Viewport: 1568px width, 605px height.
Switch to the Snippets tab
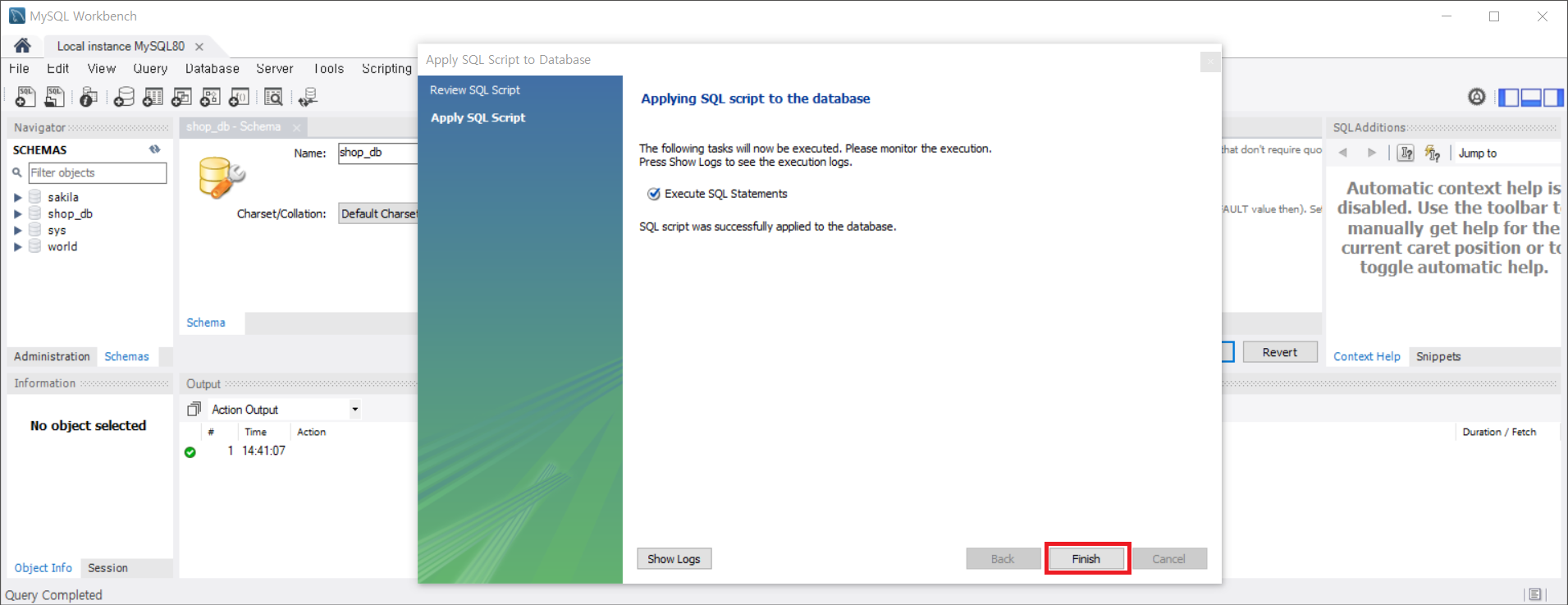pyautogui.click(x=1438, y=356)
